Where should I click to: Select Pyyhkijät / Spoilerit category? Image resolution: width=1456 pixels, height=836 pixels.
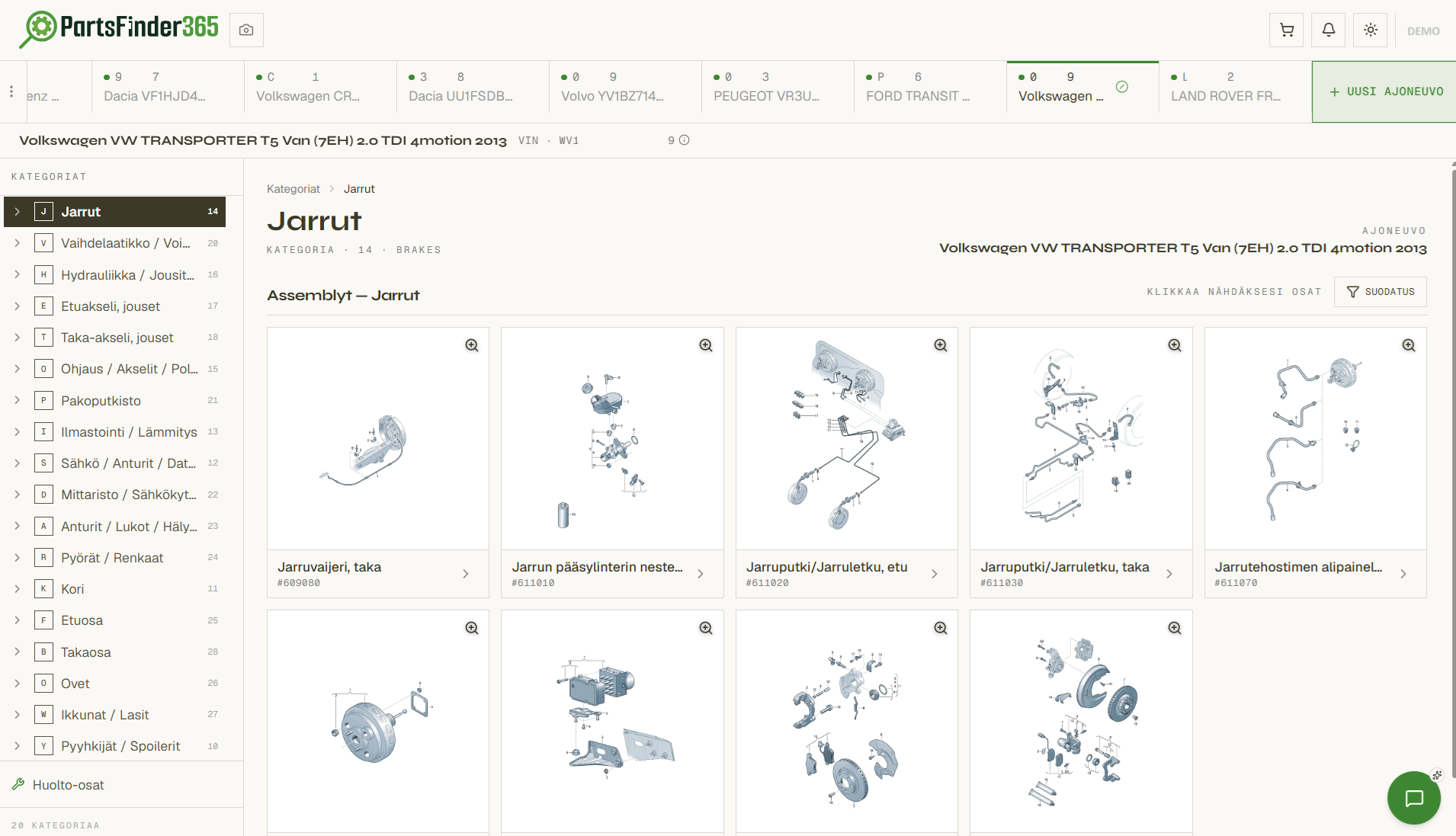point(115,745)
